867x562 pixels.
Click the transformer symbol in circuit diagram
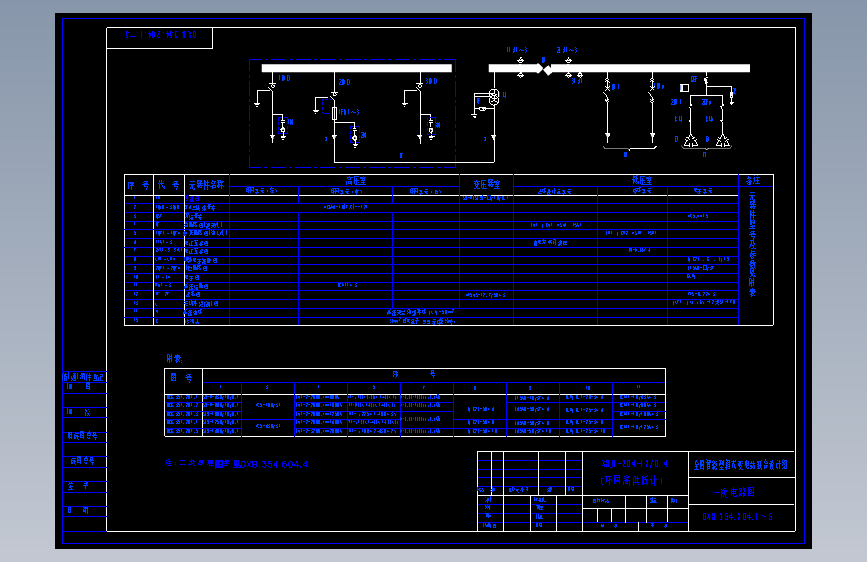point(494,97)
